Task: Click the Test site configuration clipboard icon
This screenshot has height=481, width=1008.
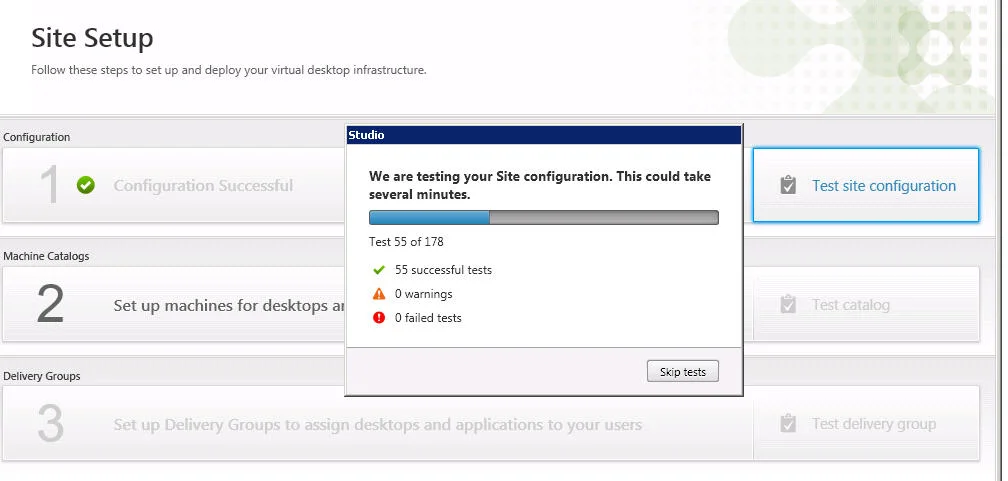Action: 788,185
